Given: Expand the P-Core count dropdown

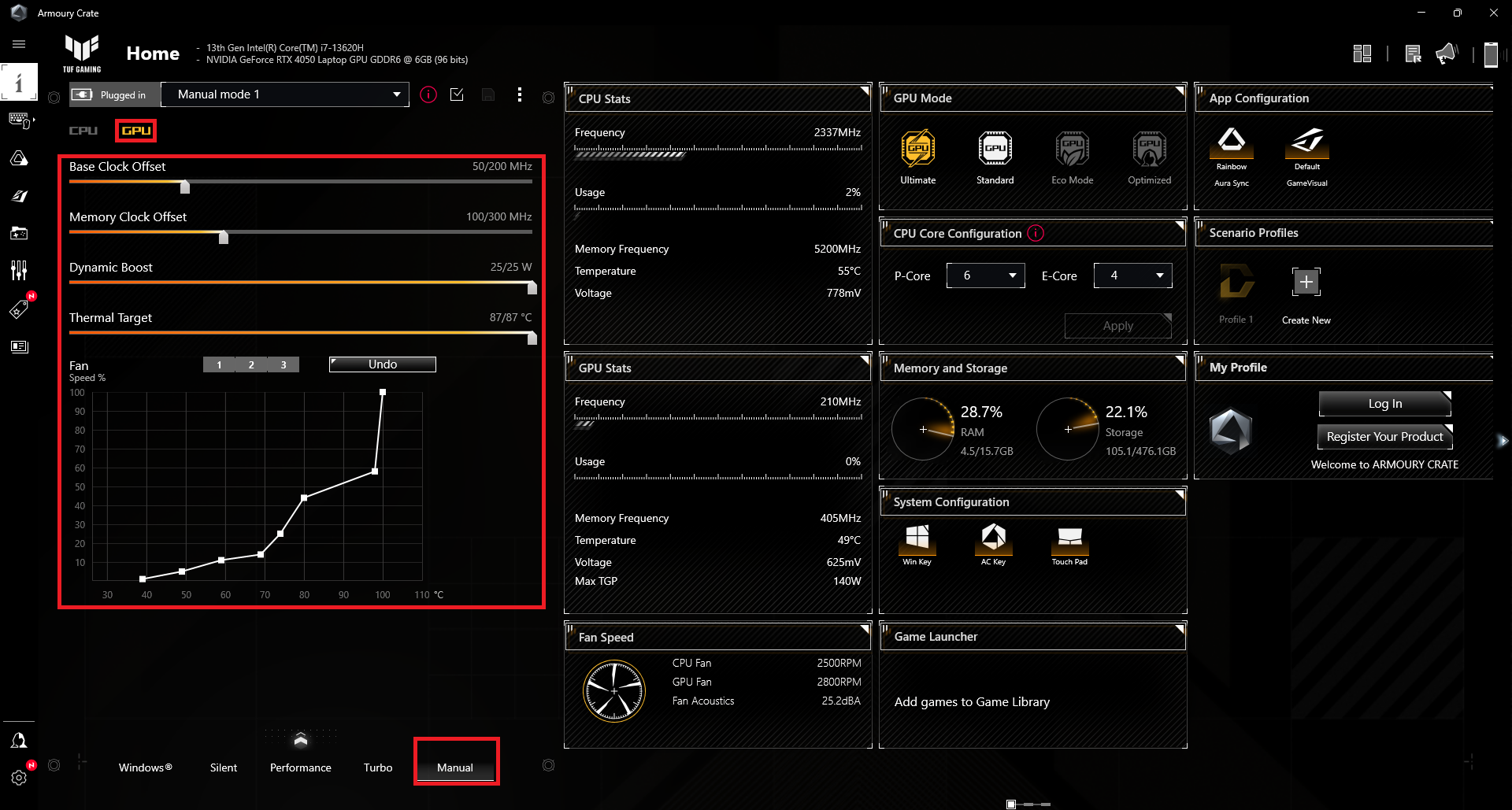Looking at the screenshot, I should pyautogui.click(x=986, y=276).
